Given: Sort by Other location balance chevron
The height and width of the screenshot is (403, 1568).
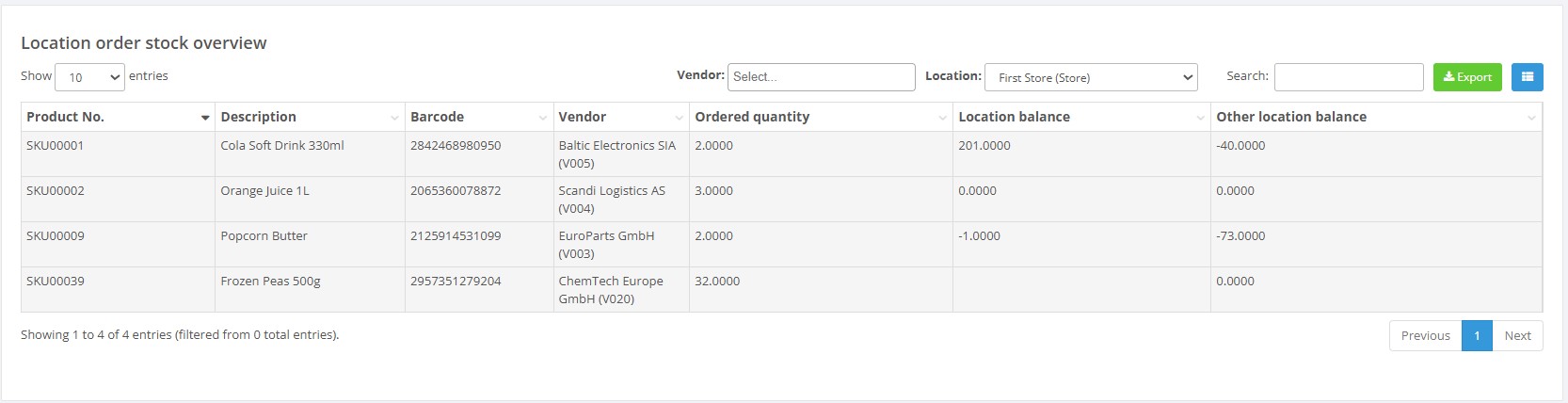Looking at the screenshot, I should tap(1531, 118).
